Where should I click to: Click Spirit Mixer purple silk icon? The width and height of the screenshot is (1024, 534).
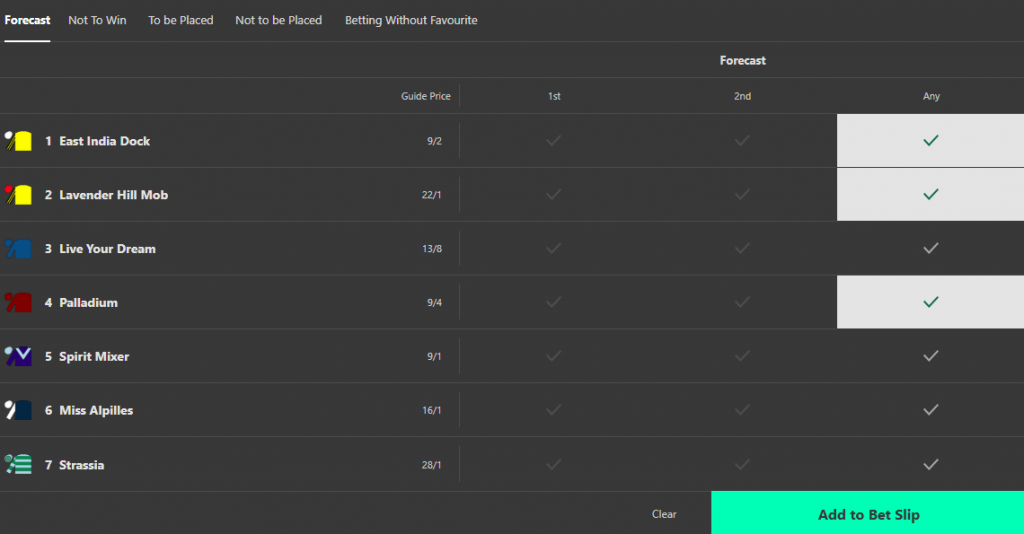coord(19,356)
